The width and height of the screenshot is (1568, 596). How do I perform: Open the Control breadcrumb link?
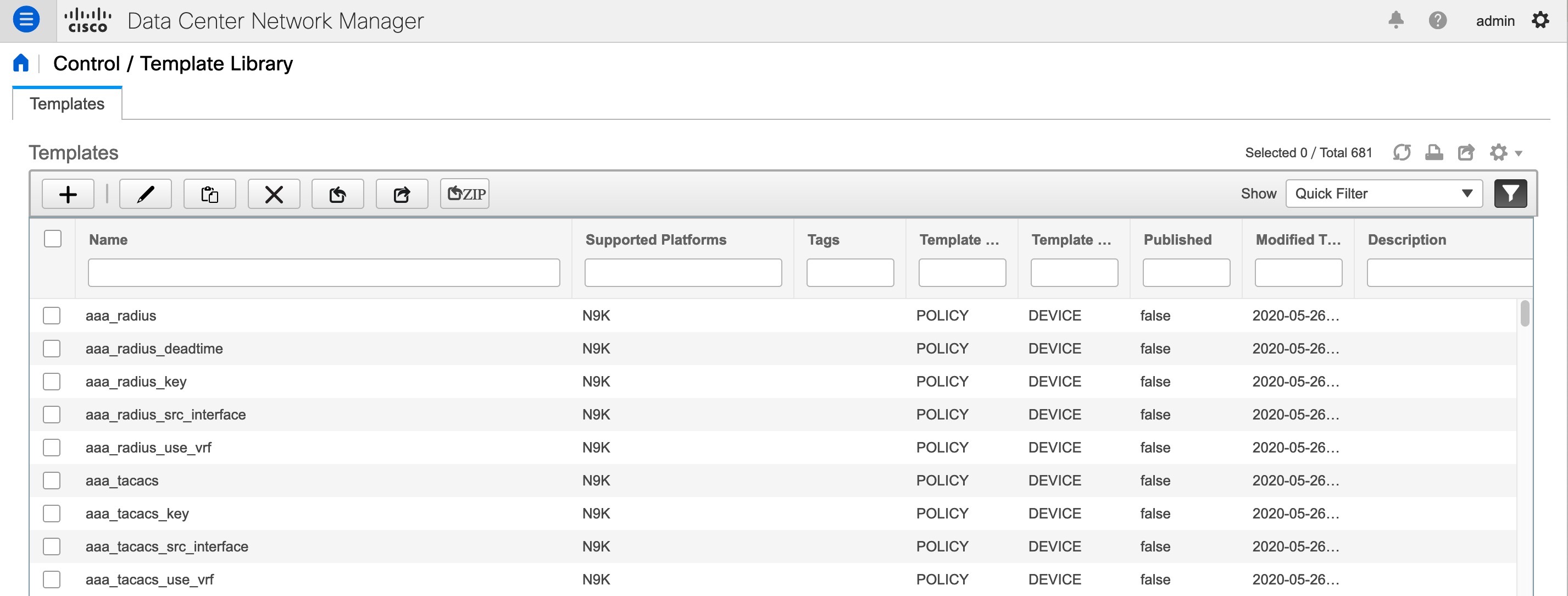pyautogui.click(x=86, y=63)
